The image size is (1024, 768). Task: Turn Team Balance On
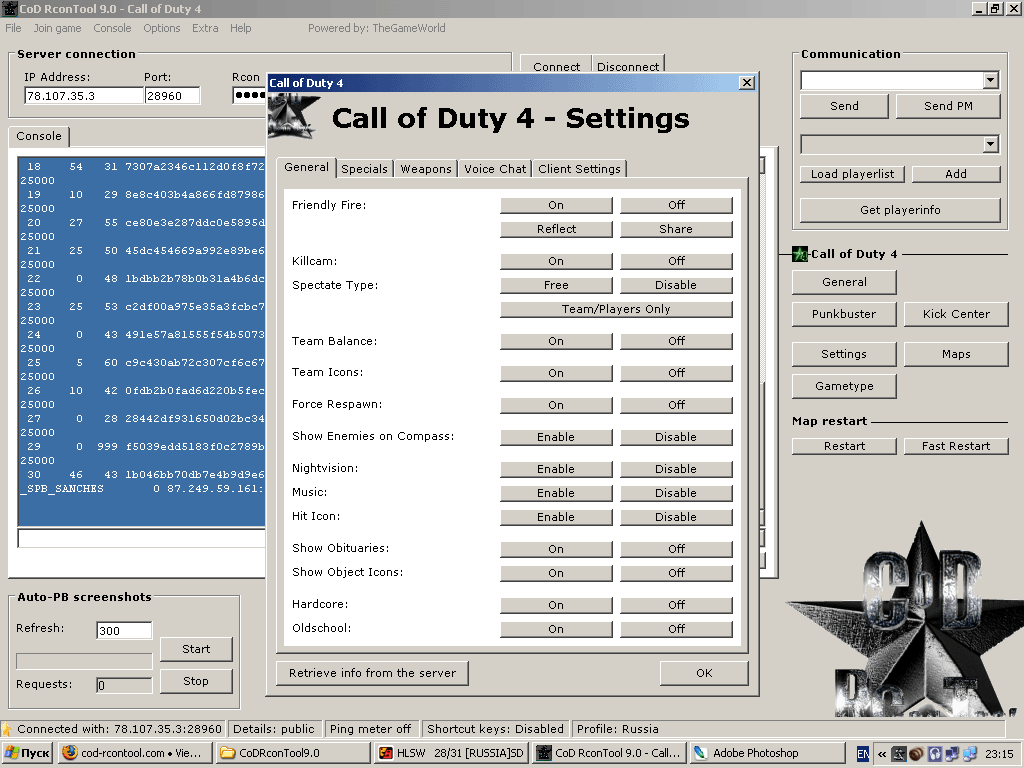click(556, 341)
